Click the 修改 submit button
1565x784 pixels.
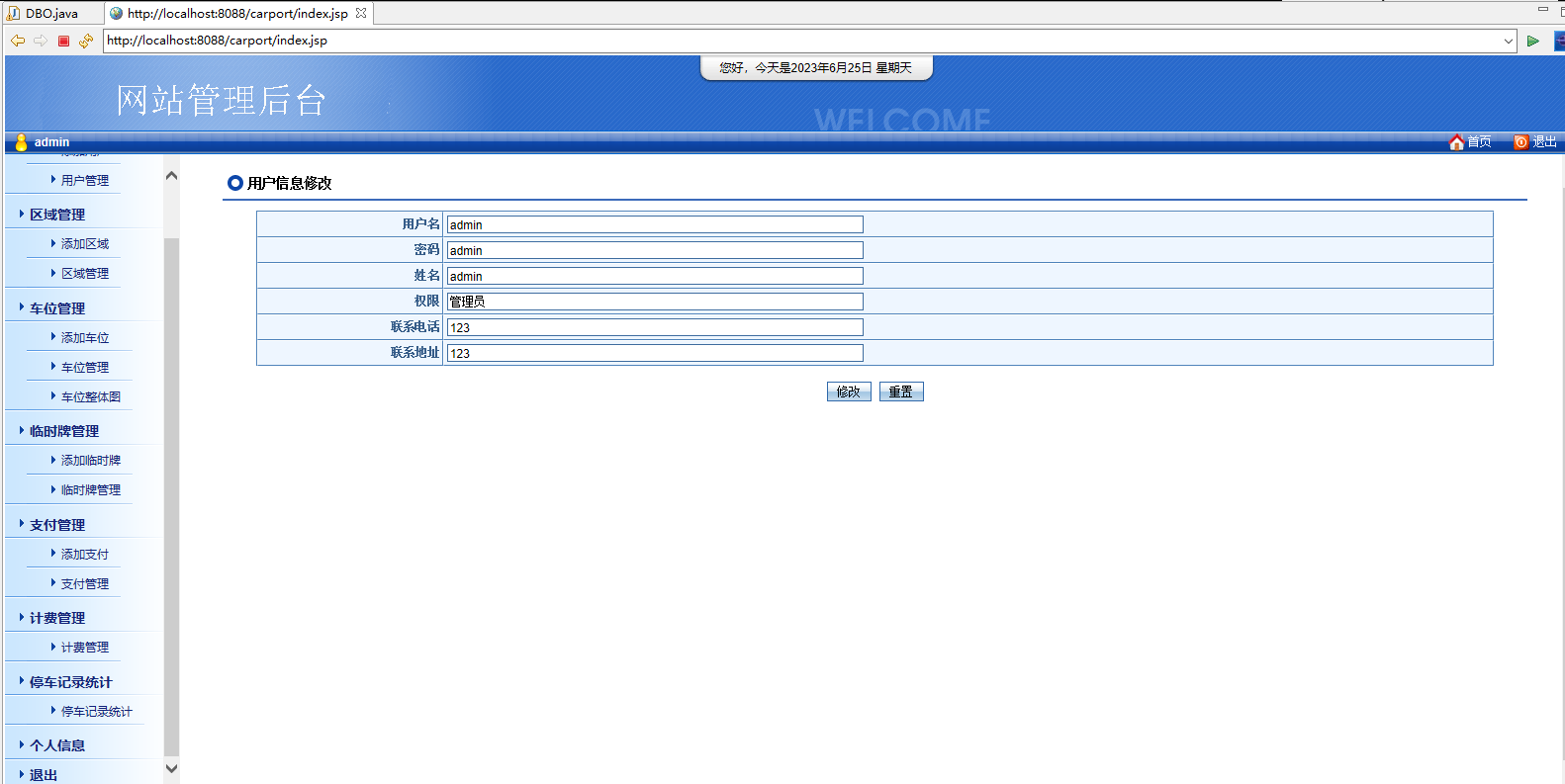pyautogui.click(x=849, y=392)
